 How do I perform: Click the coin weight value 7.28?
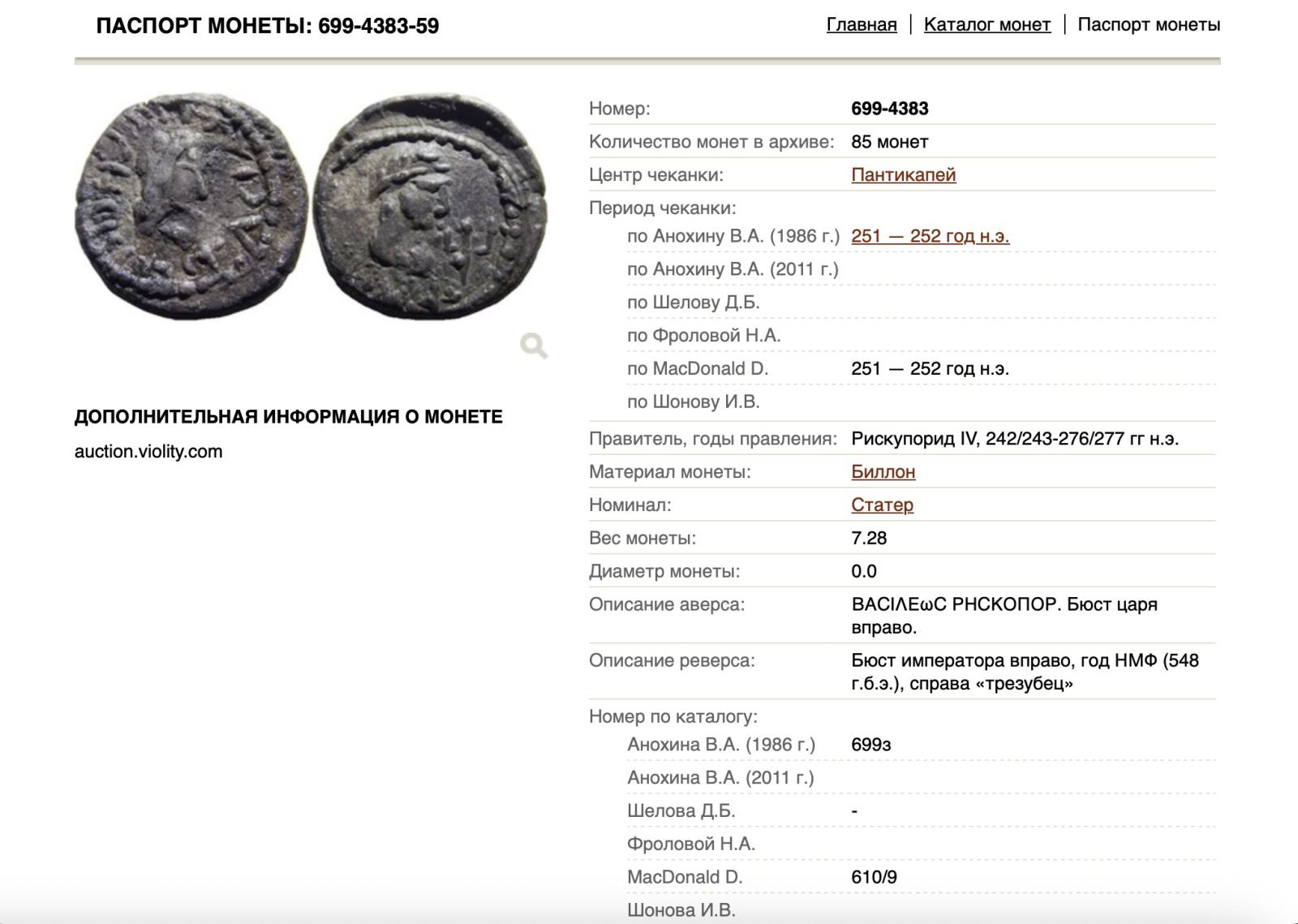869,539
